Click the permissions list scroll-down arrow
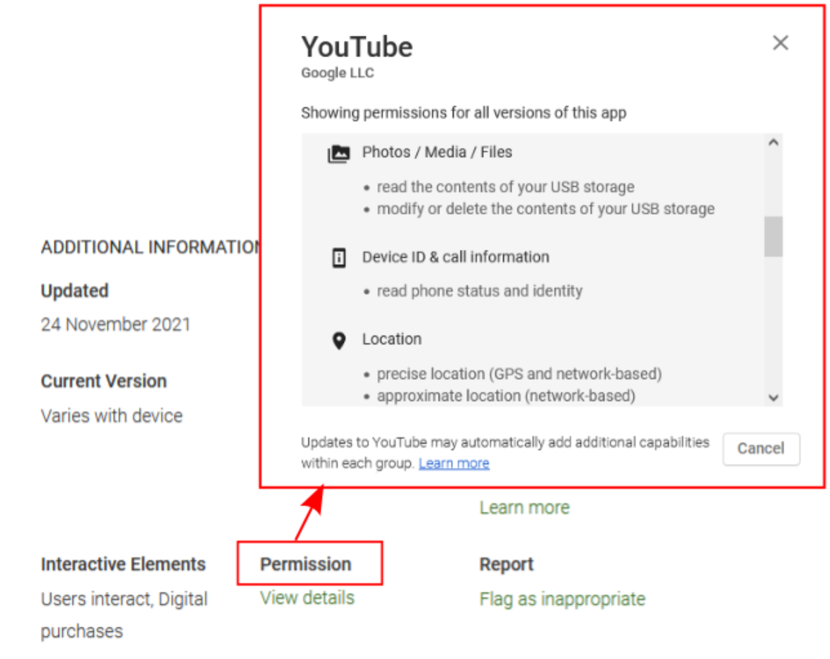The image size is (830, 659). (773, 398)
